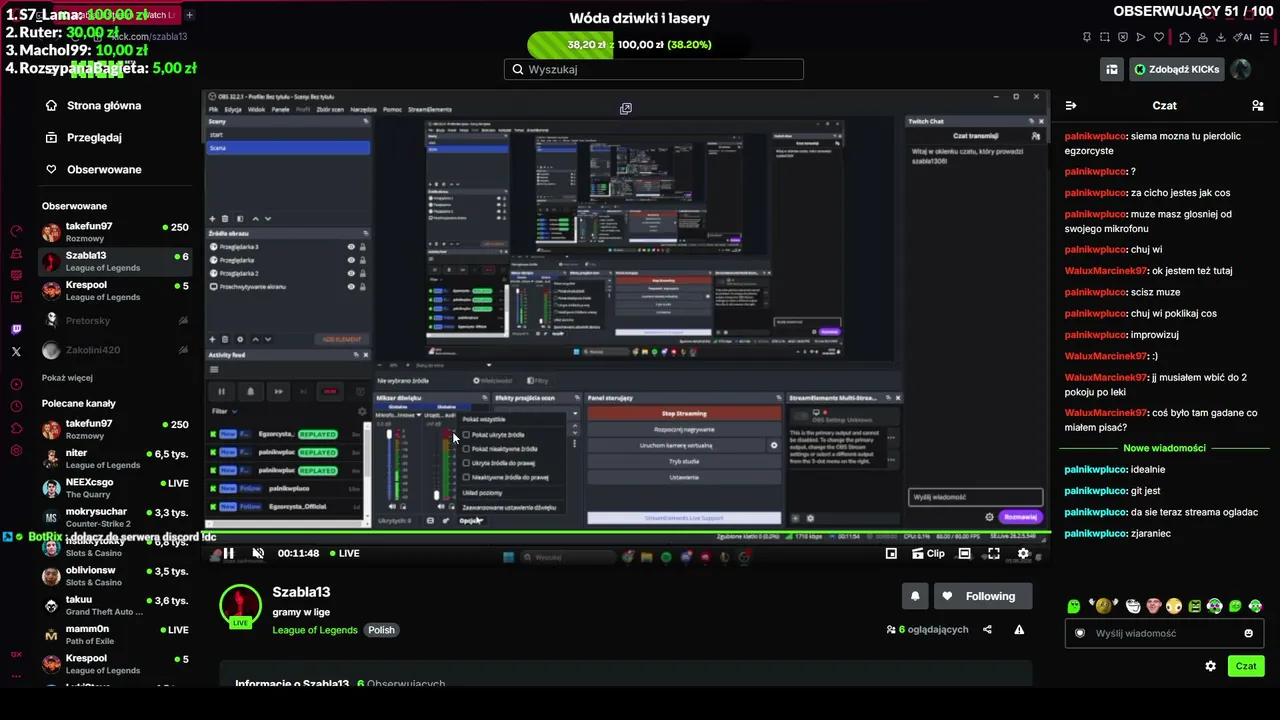Open chat settings gear beside the Czat button
Image resolution: width=1280 pixels, height=720 pixels.
(x=1211, y=666)
